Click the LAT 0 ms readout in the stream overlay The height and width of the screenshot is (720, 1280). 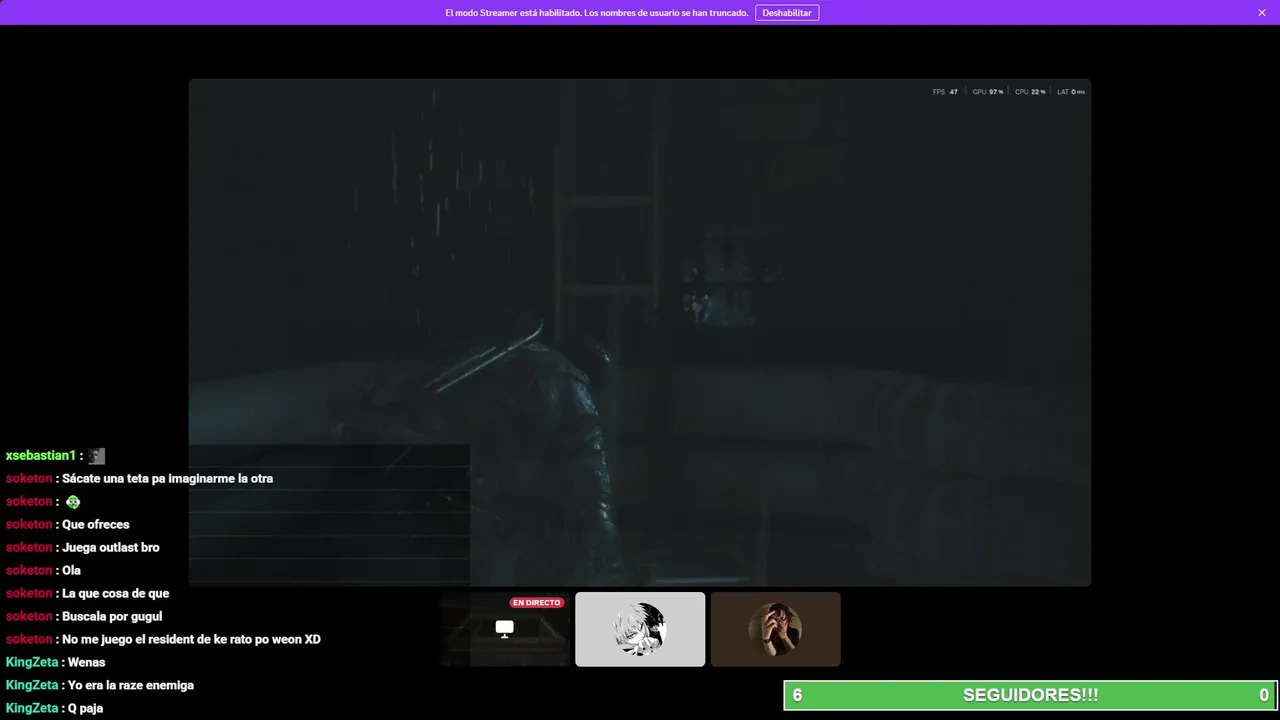[1071, 92]
